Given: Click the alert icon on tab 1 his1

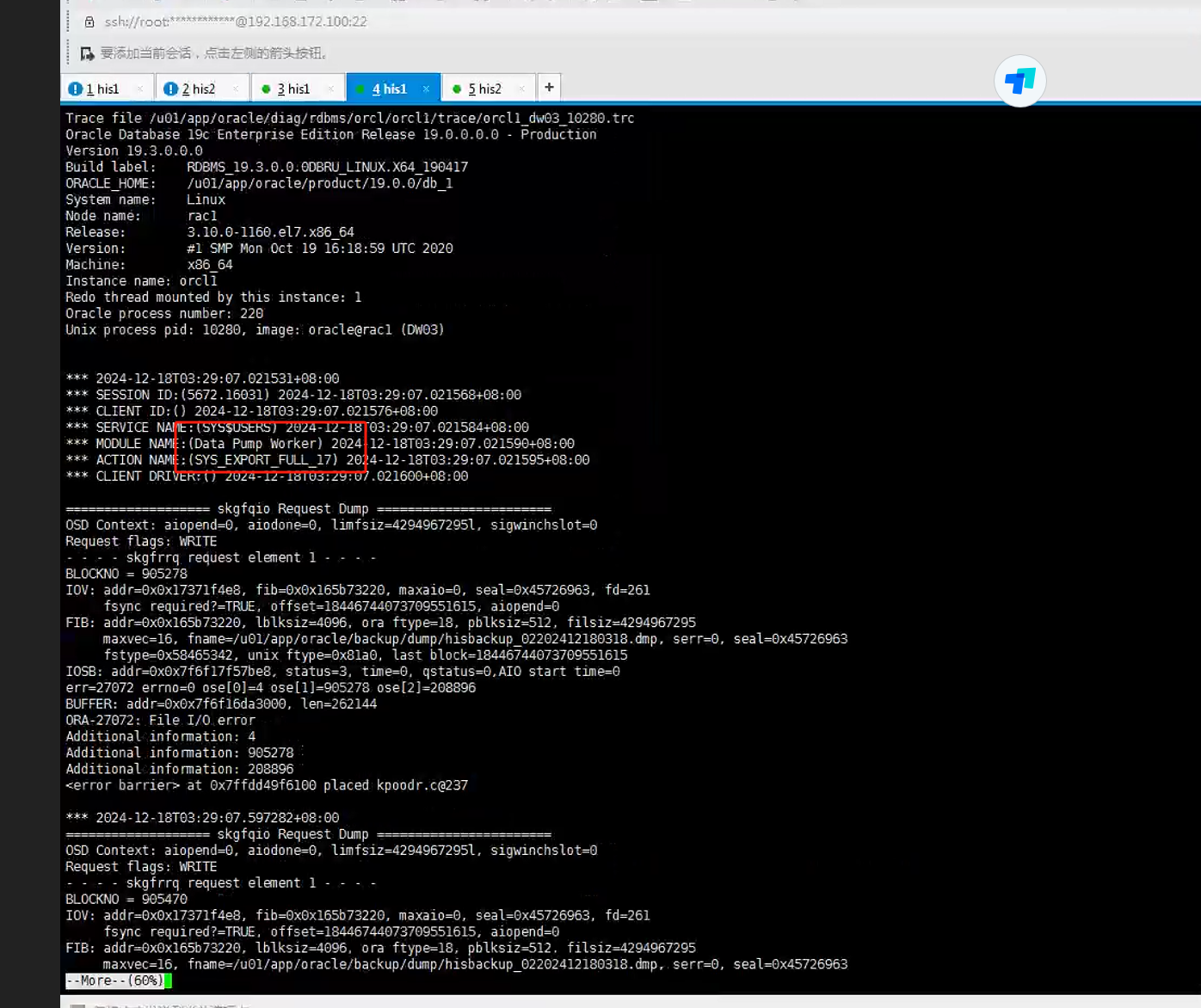Looking at the screenshot, I should [x=75, y=89].
